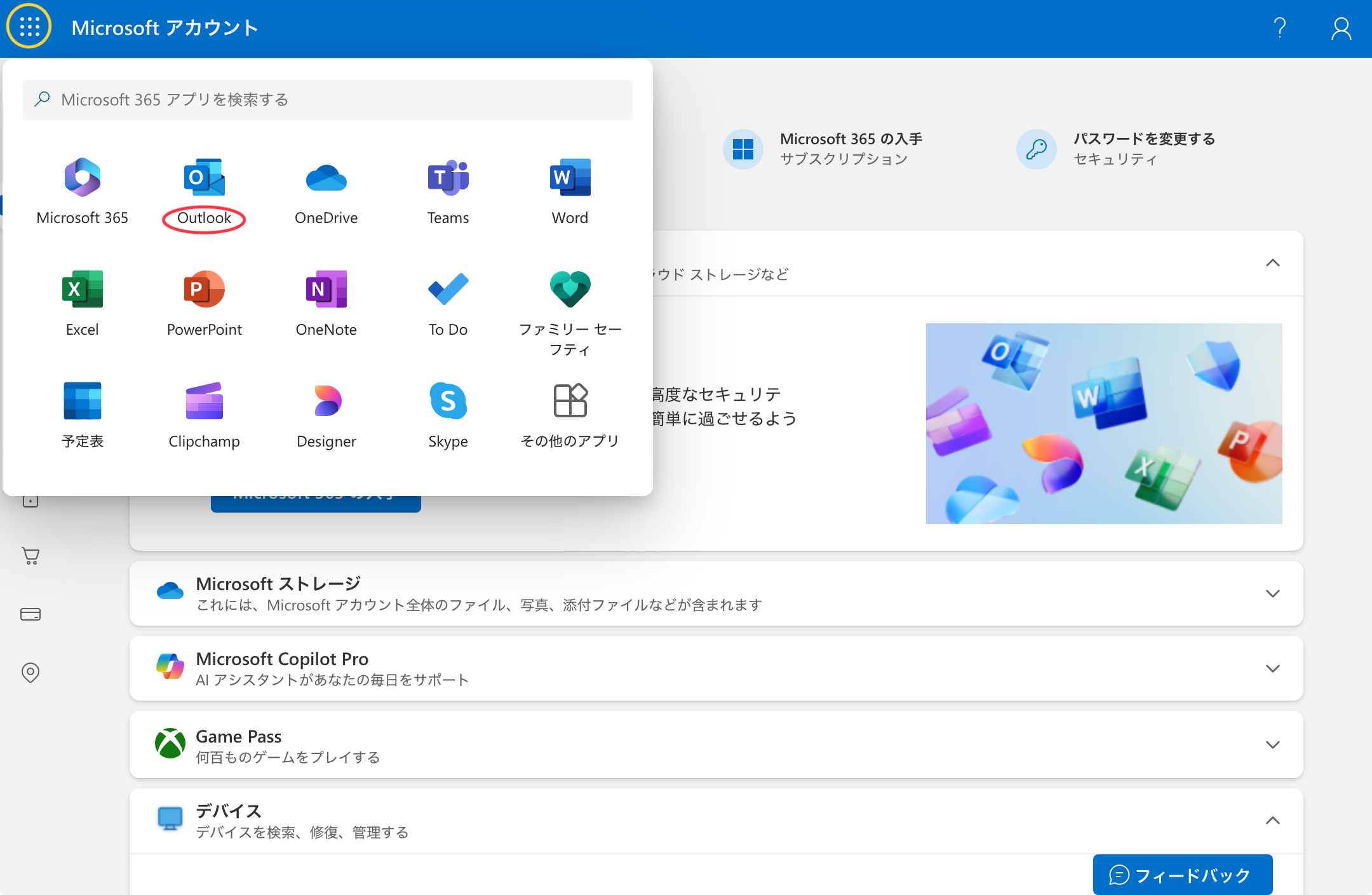Open Word app
Screen dimensions: 1372x895
tap(570, 191)
